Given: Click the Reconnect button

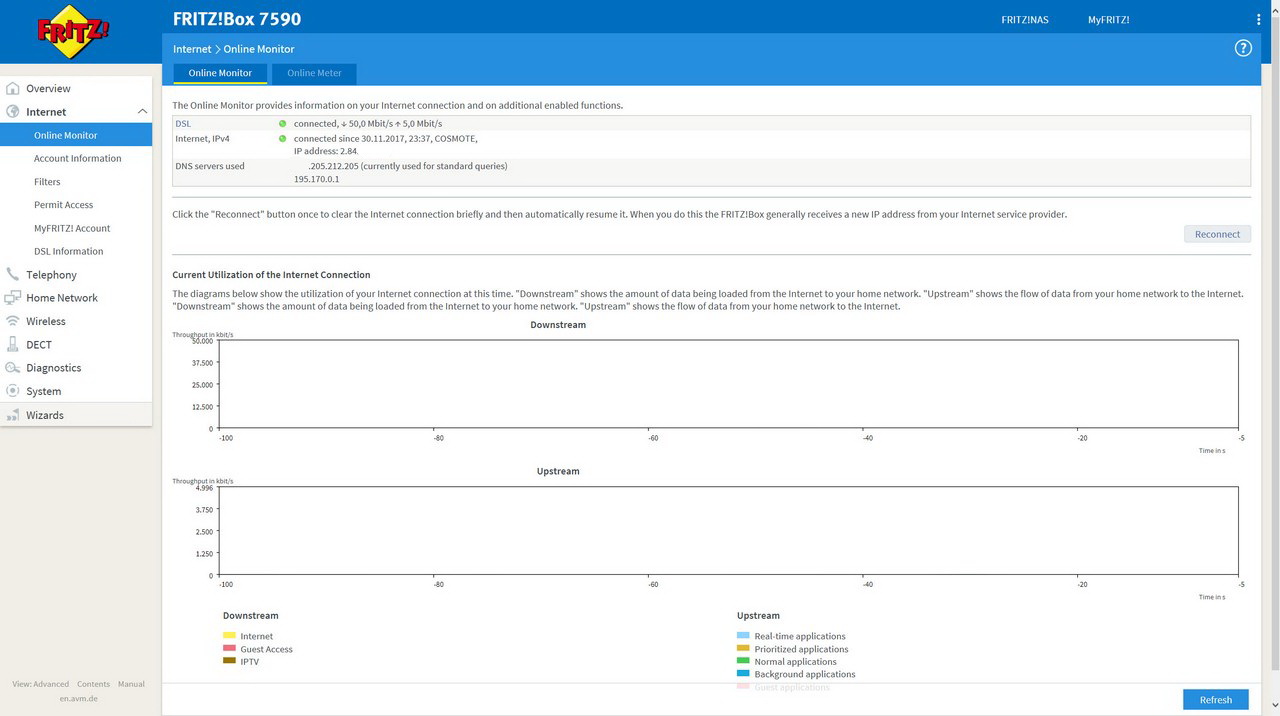Looking at the screenshot, I should tap(1217, 234).
